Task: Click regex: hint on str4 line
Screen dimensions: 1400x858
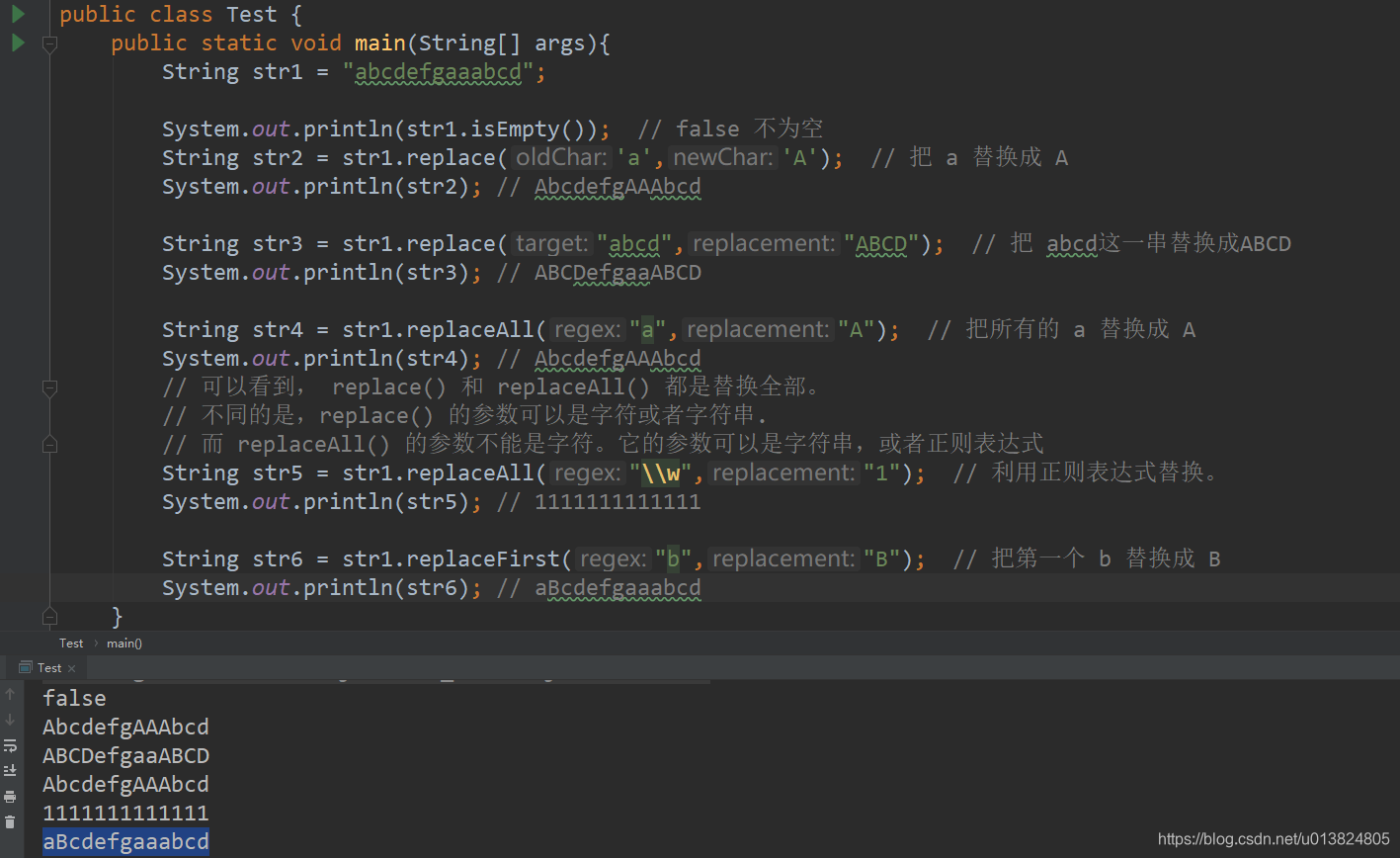Action: 589,330
